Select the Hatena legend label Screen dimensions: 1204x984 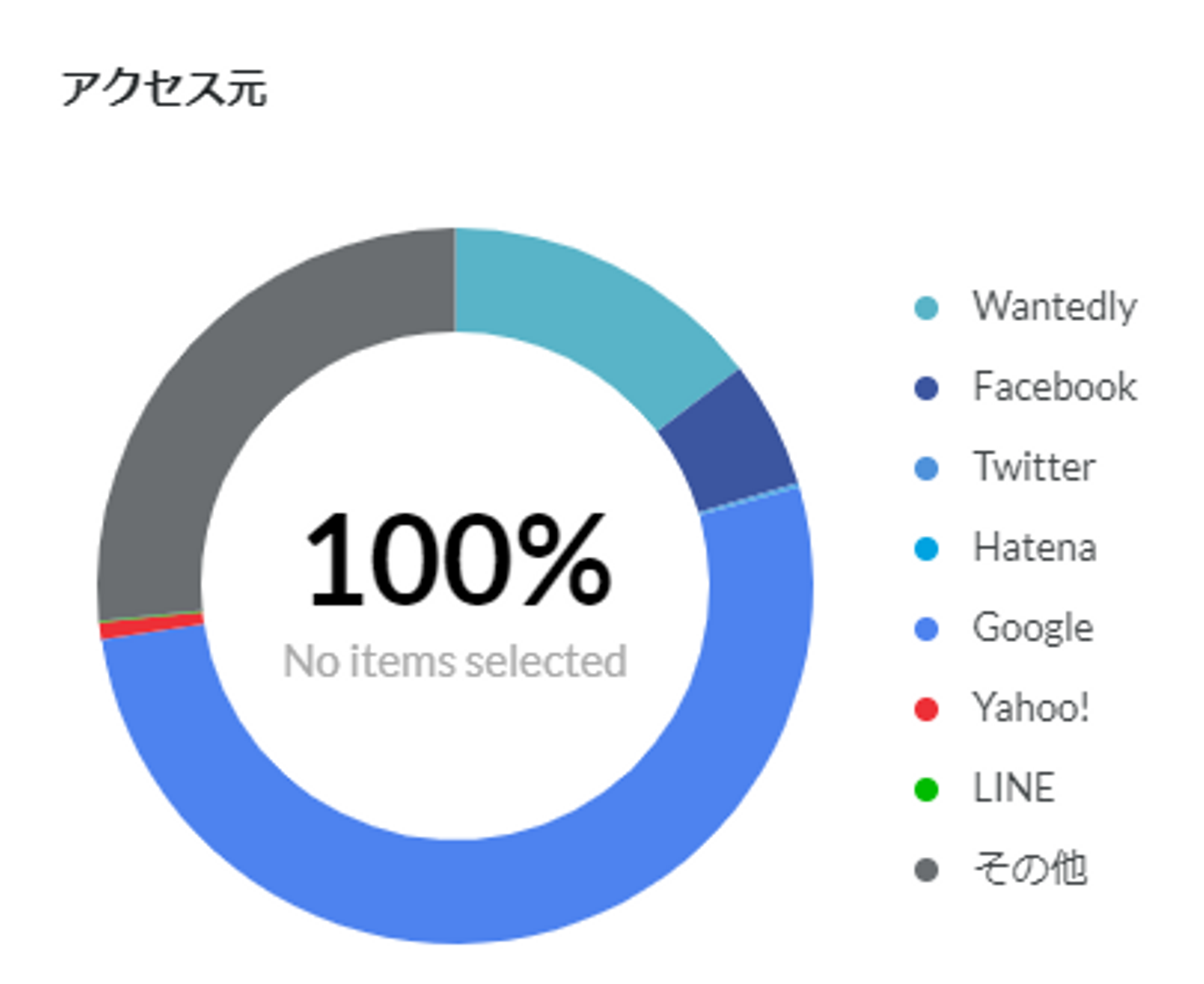click(1034, 548)
